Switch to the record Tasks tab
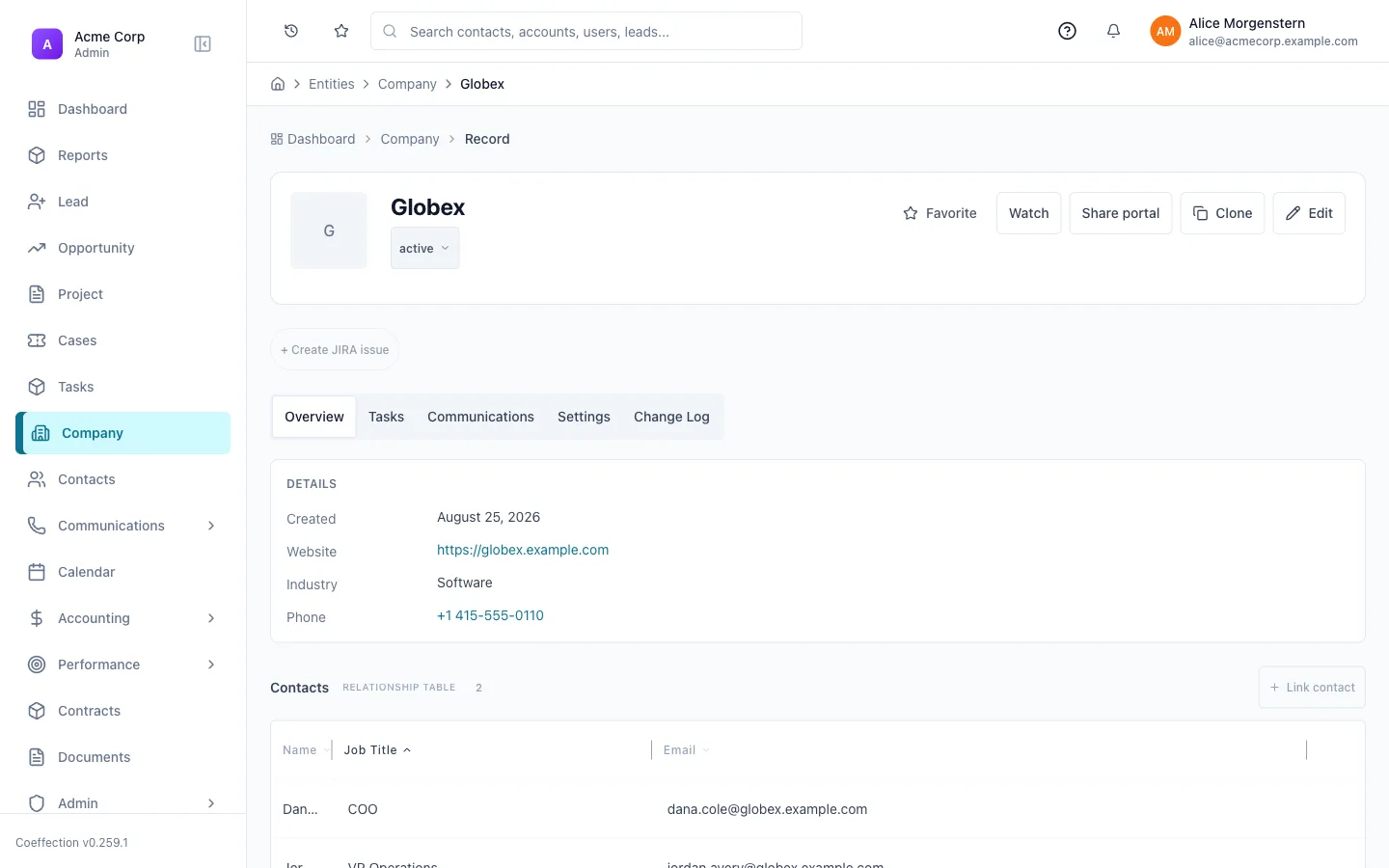The width and height of the screenshot is (1389, 868). (x=386, y=417)
